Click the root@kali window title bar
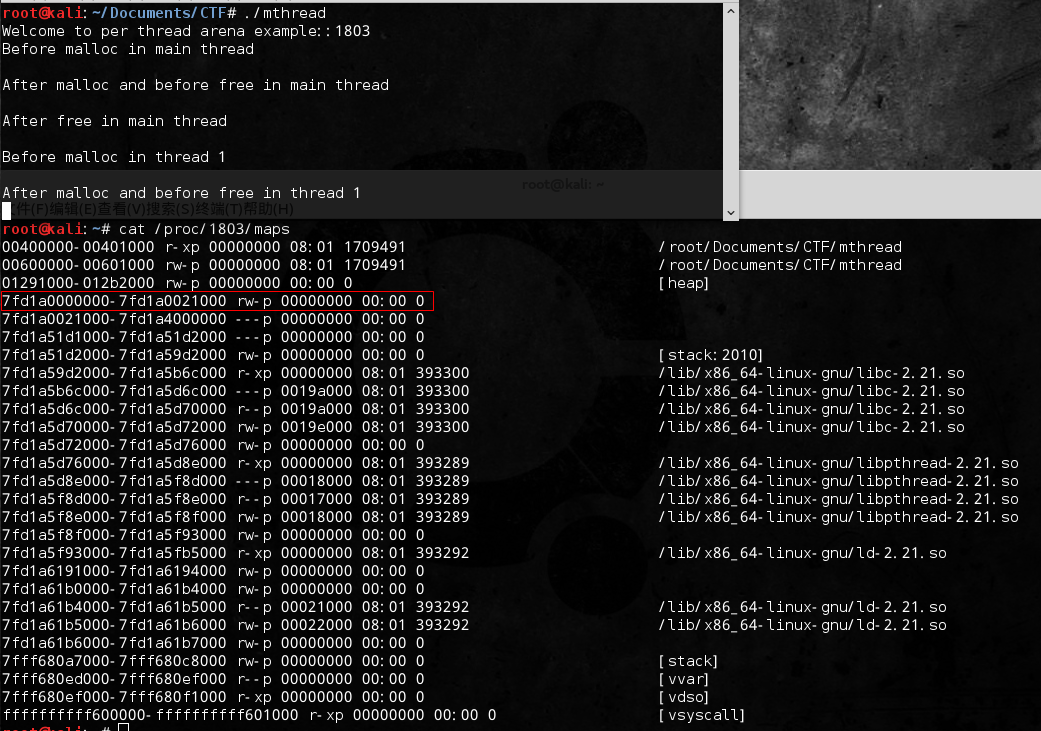This screenshot has width=1041, height=731. [562, 184]
